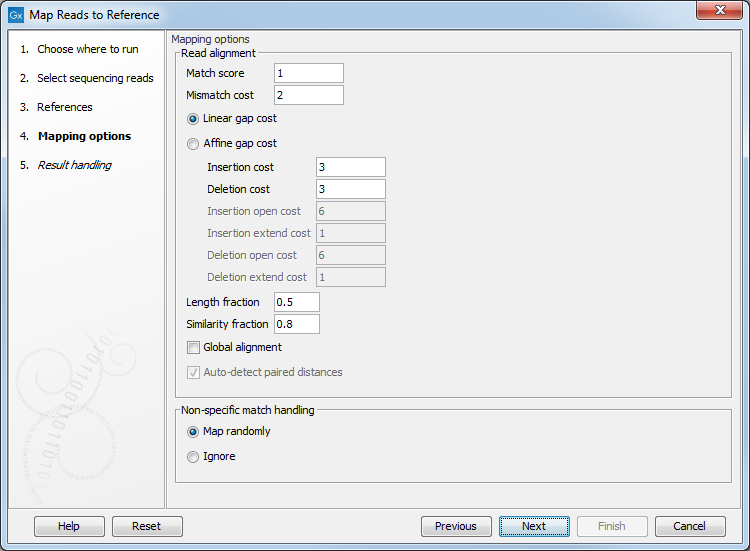Open Help for this wizard
The height and width of the screenshot is (551, 750).
point(69,526)
